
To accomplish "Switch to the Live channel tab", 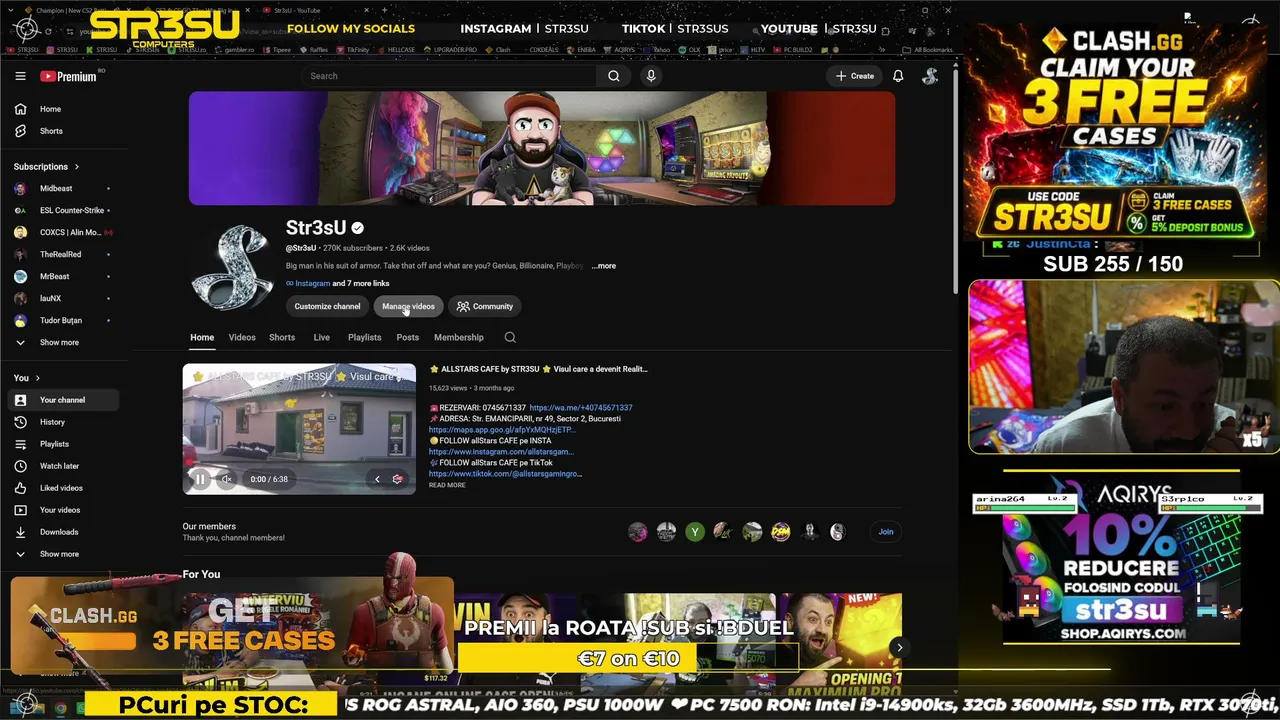I will point(322,337).
